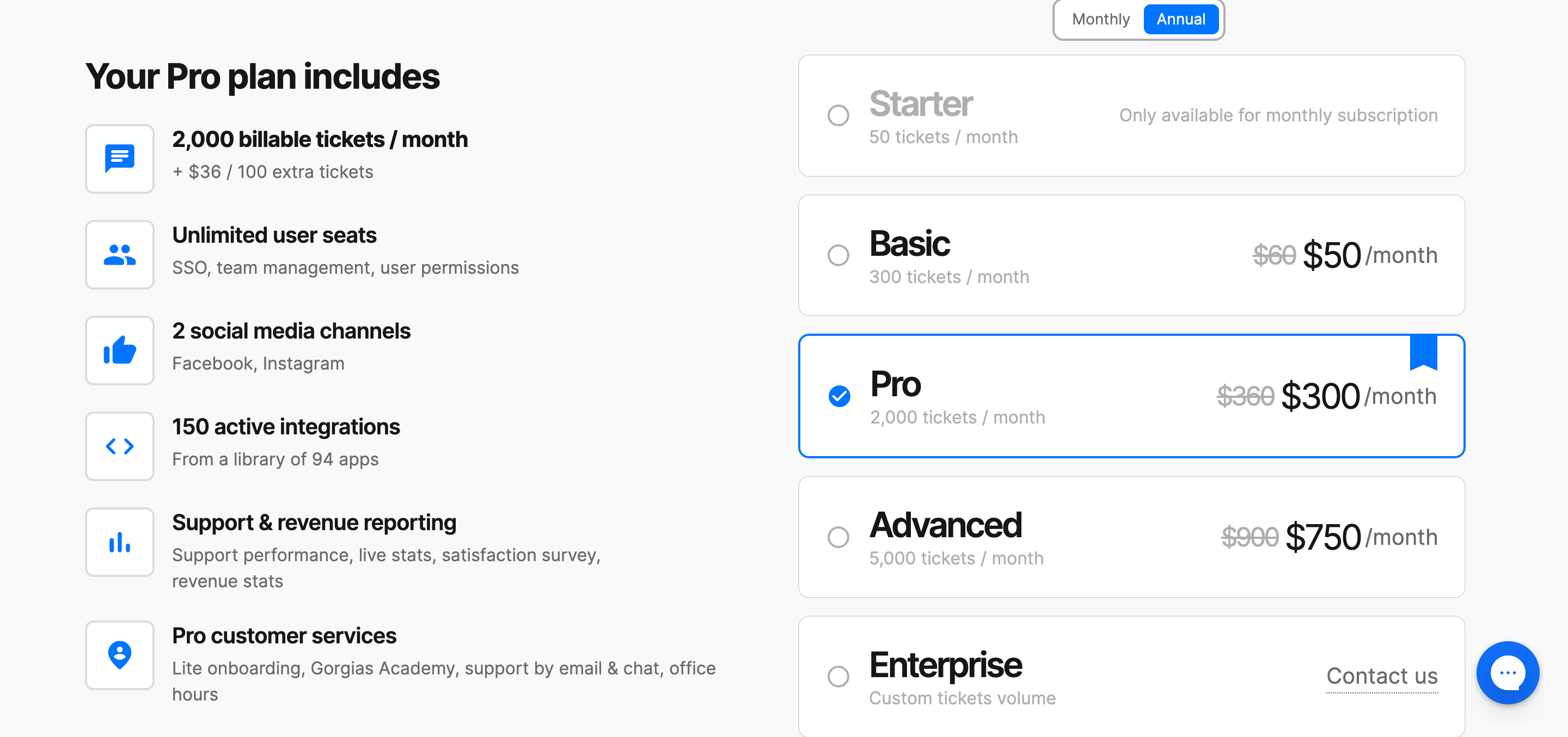This screenshot has width=1568, height=737.
Task: Open the Contact us link
Action: pos(1382,676)
